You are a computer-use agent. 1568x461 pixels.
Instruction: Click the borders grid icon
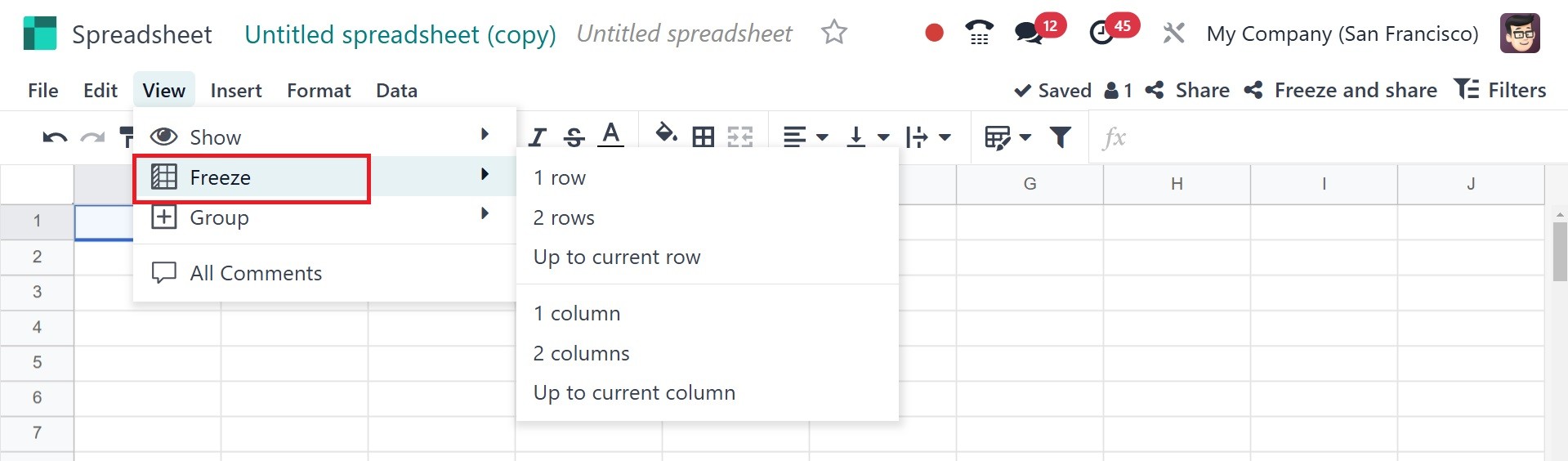coord(703,137)
